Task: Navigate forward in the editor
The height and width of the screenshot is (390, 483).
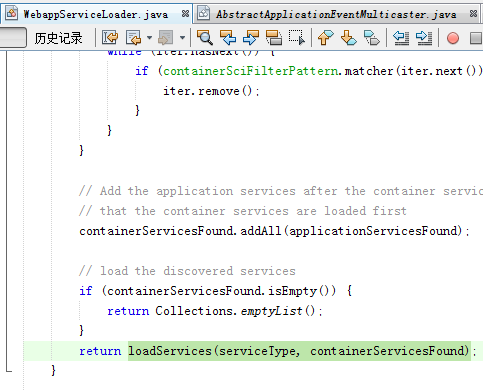Action: click(x=166, y=38)
